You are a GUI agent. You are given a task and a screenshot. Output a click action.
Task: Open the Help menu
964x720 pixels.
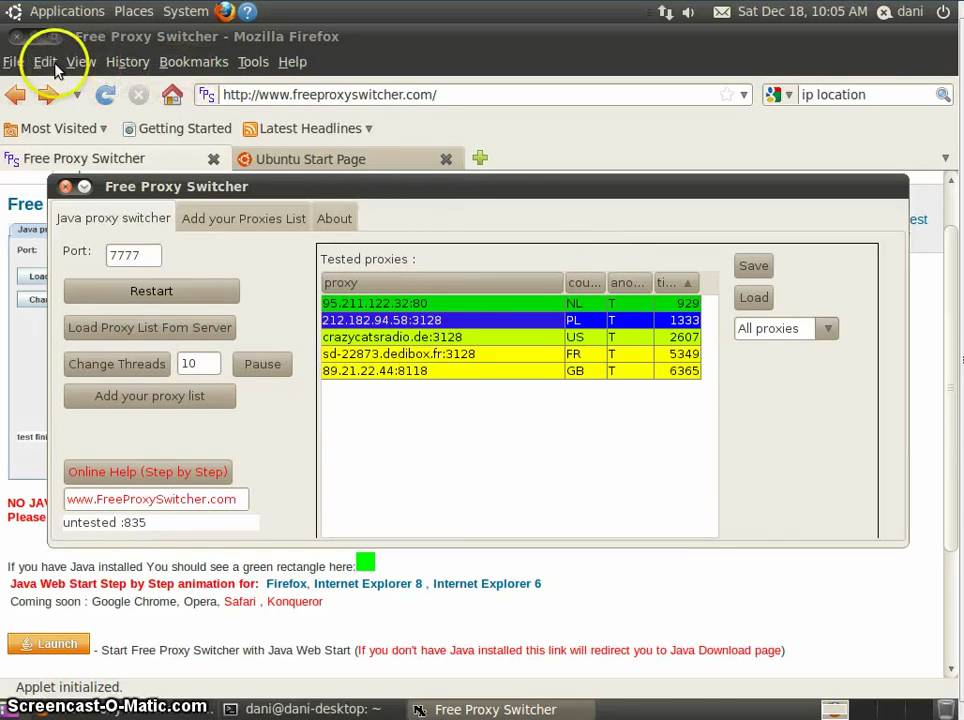(293, 62)
